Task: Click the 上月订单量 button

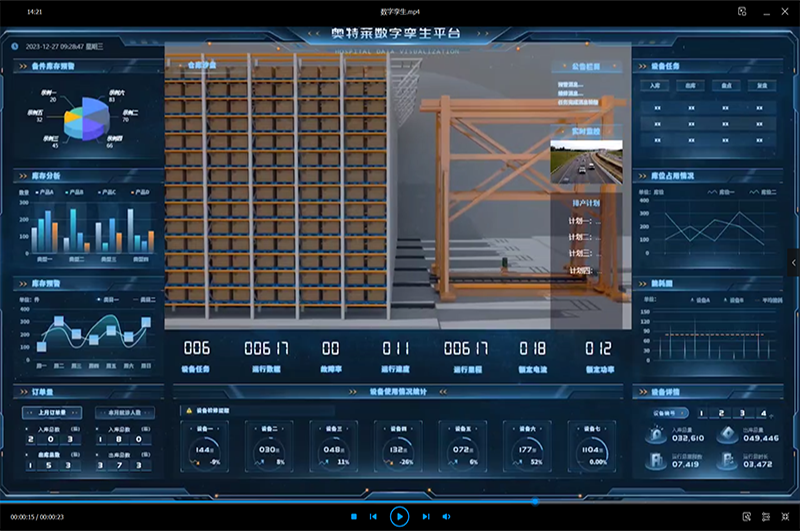Action: (50, 412)
